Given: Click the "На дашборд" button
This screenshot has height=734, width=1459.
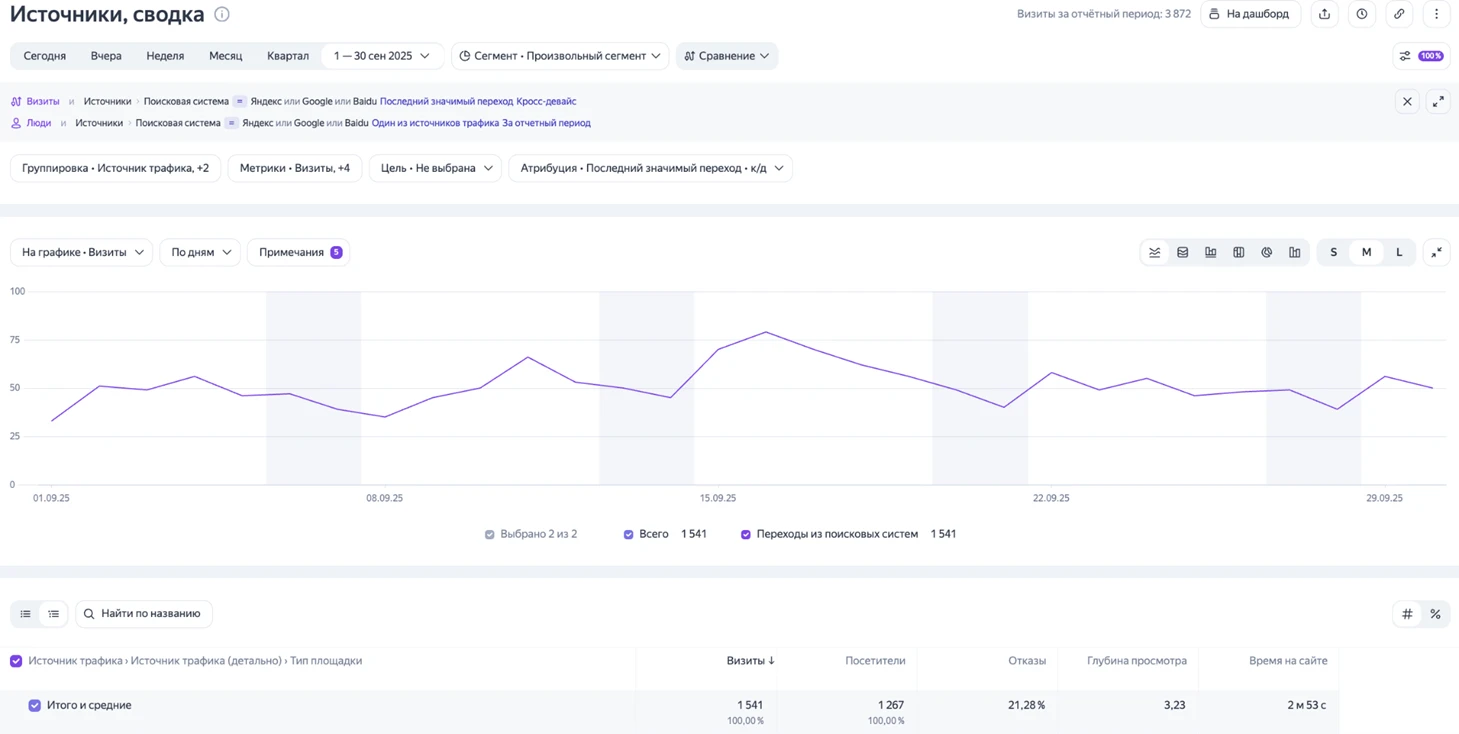Looking at the screenshot, I should pos(1250,14).
